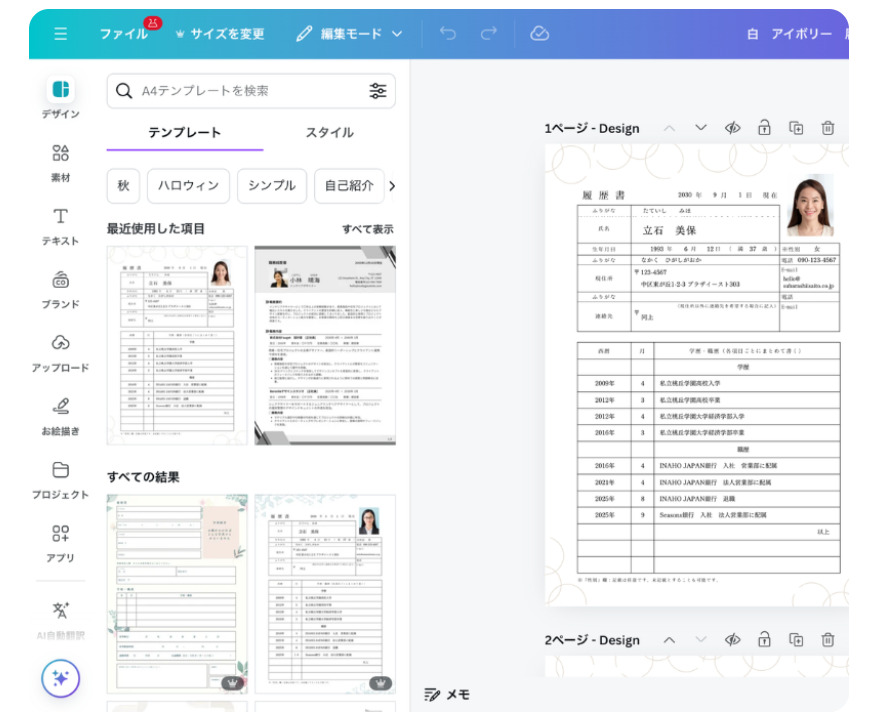This screenshot has height=727, width=888.
Task: Click the redo arrow icon
Action: [x=488, y=34]
